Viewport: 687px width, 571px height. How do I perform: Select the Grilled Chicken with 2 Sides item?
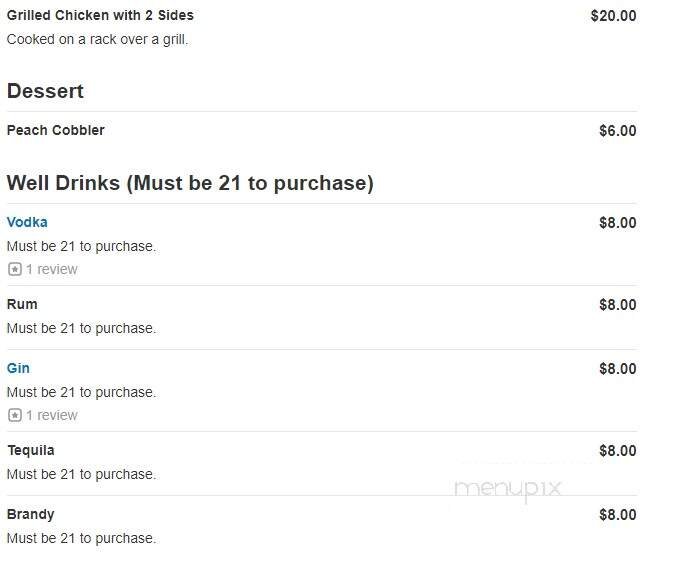coord(100,16)
